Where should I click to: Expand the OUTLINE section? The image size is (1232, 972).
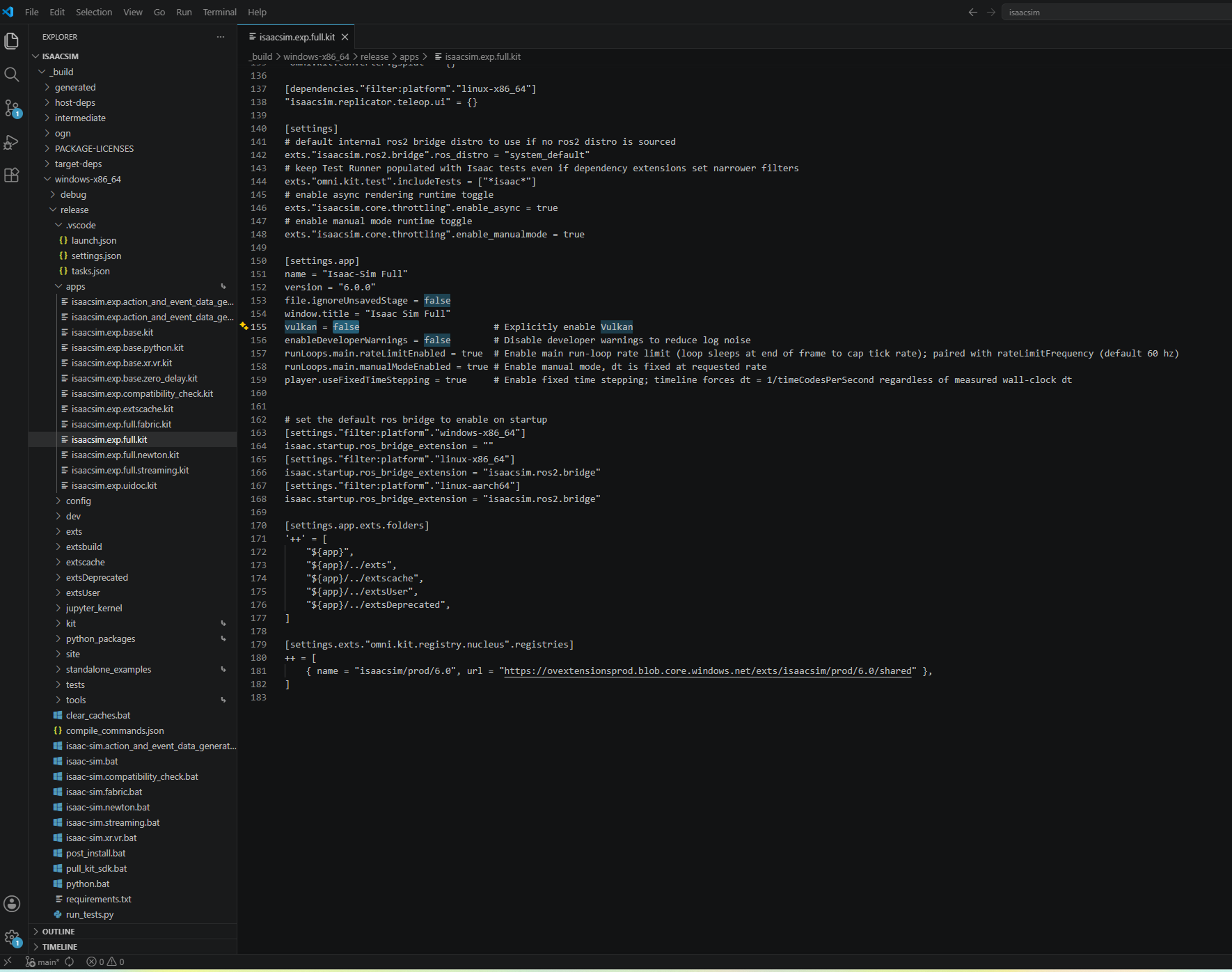(x=58, y=932)
